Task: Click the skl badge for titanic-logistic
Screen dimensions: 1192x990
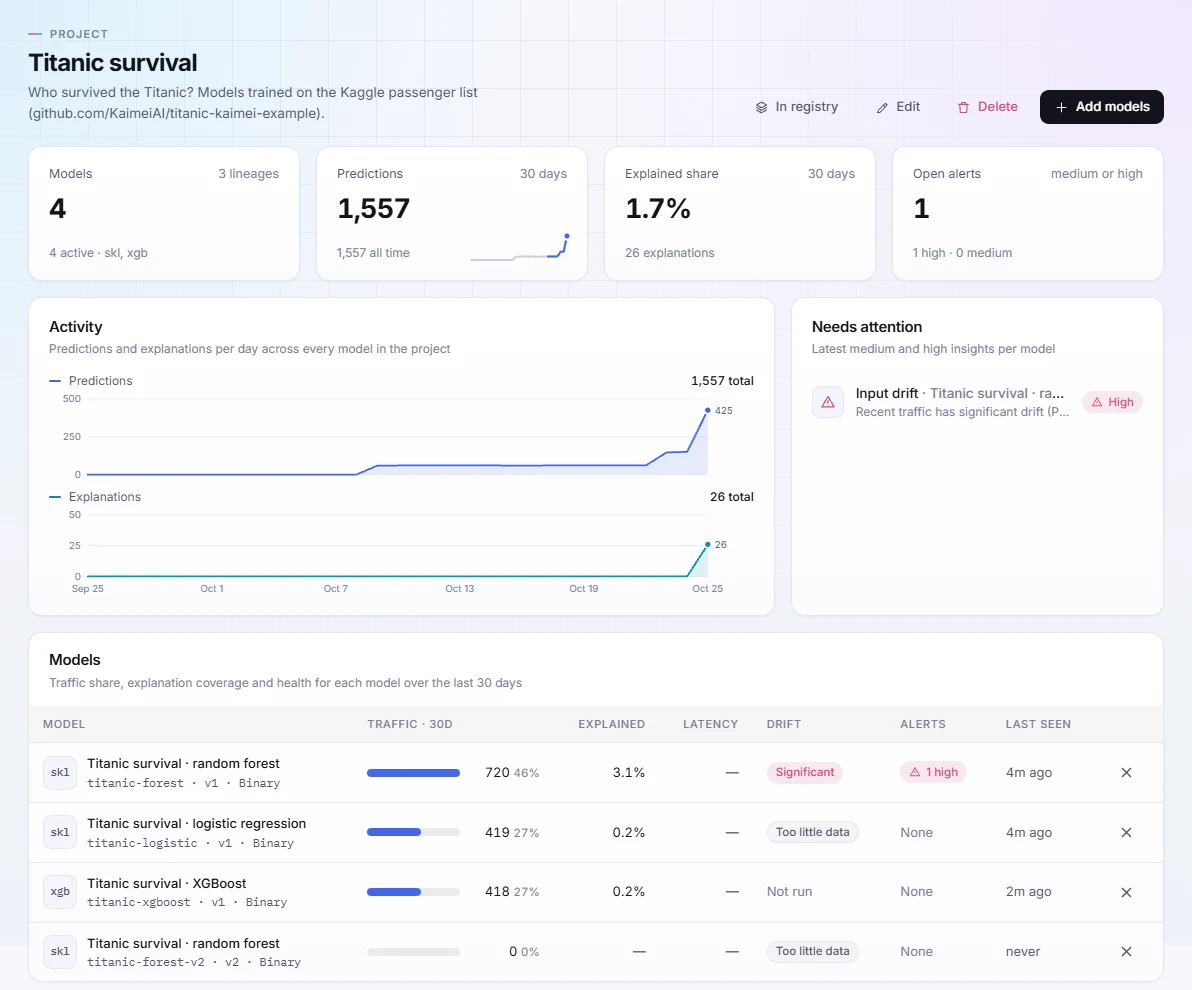Action: tap(60, 833)
